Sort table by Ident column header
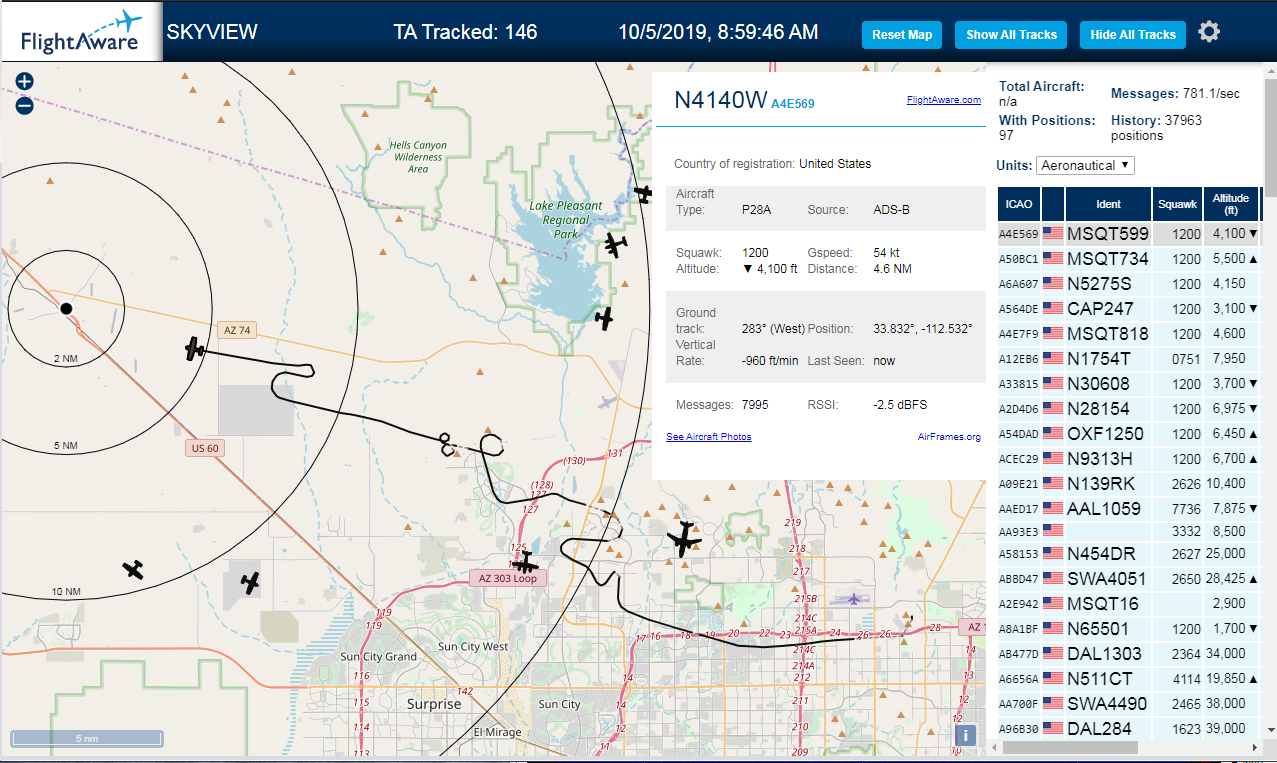 pos(1109,204)
